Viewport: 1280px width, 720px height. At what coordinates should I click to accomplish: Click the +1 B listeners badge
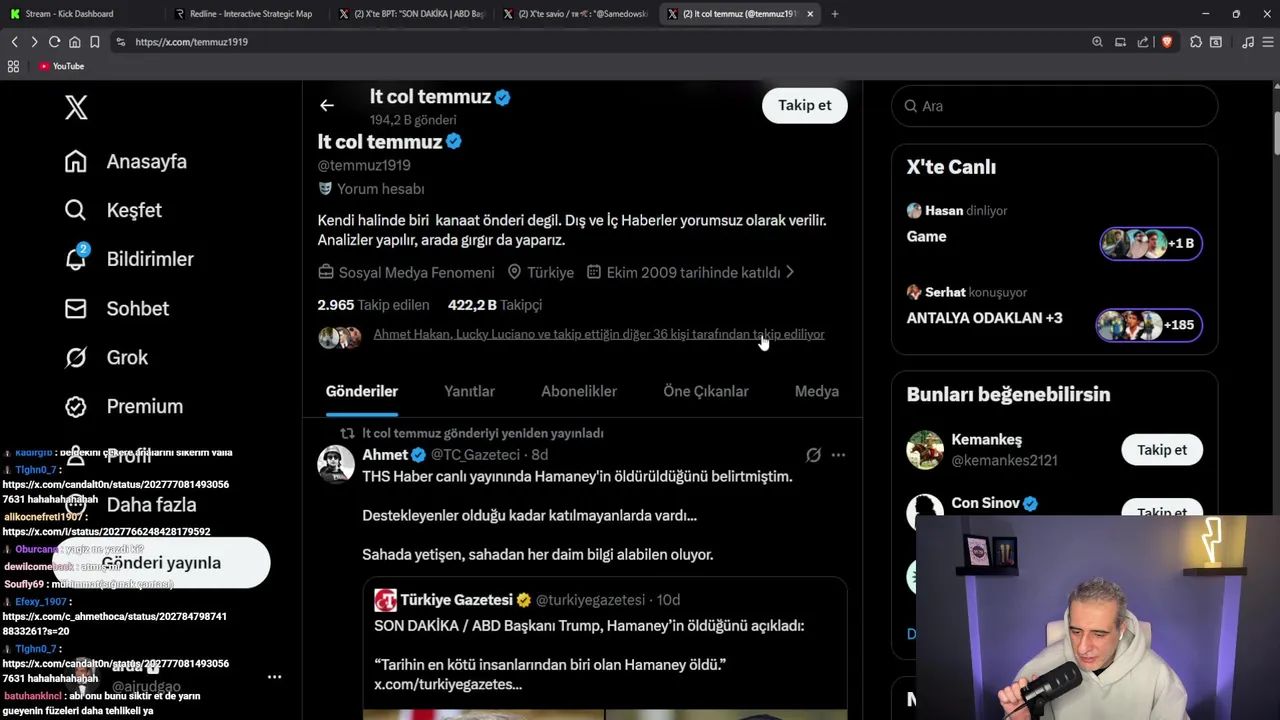(x=1151, y=243)
